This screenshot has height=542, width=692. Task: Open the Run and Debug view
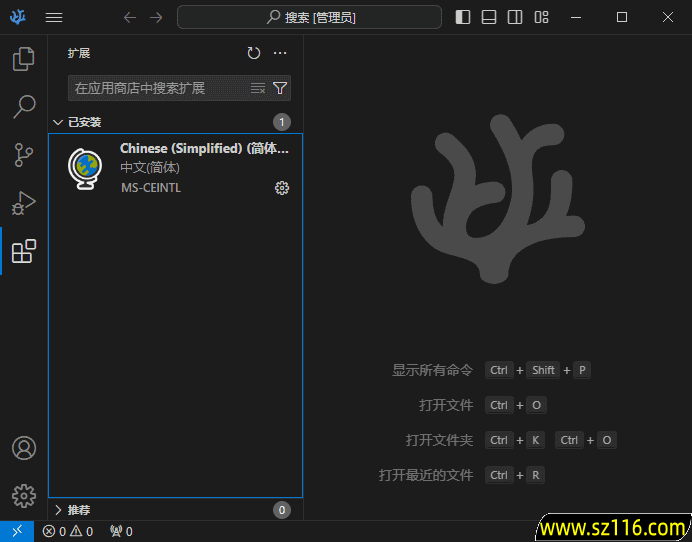tap(23, 203)
